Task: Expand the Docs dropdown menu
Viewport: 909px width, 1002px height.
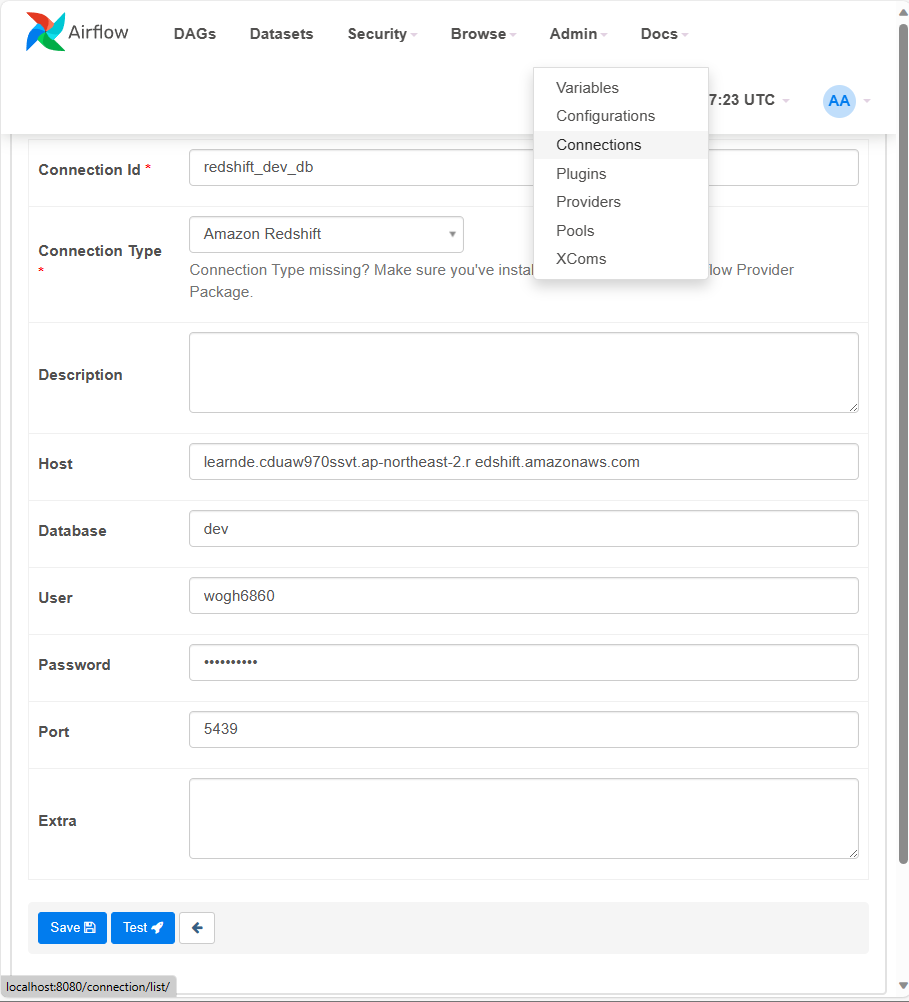Action: point(664,34)
